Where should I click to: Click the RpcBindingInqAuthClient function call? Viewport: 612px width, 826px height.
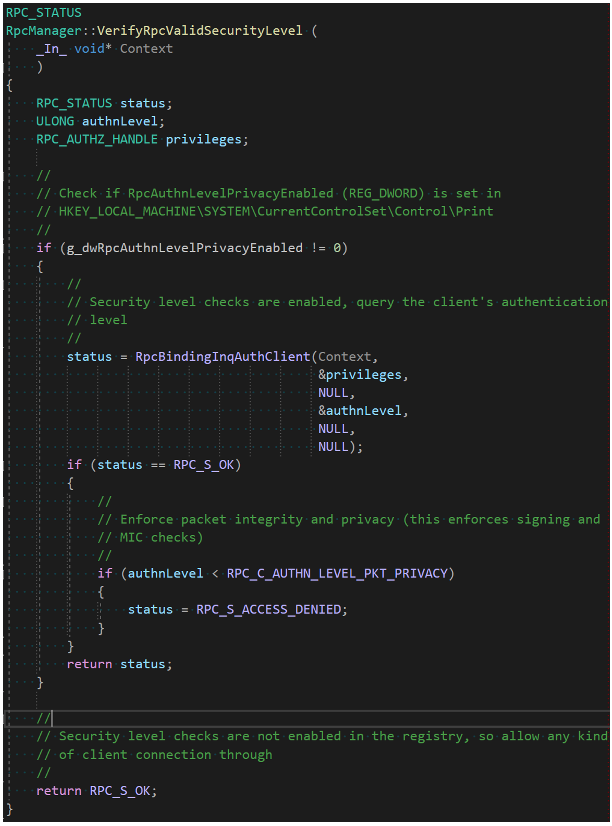[223, 357]
